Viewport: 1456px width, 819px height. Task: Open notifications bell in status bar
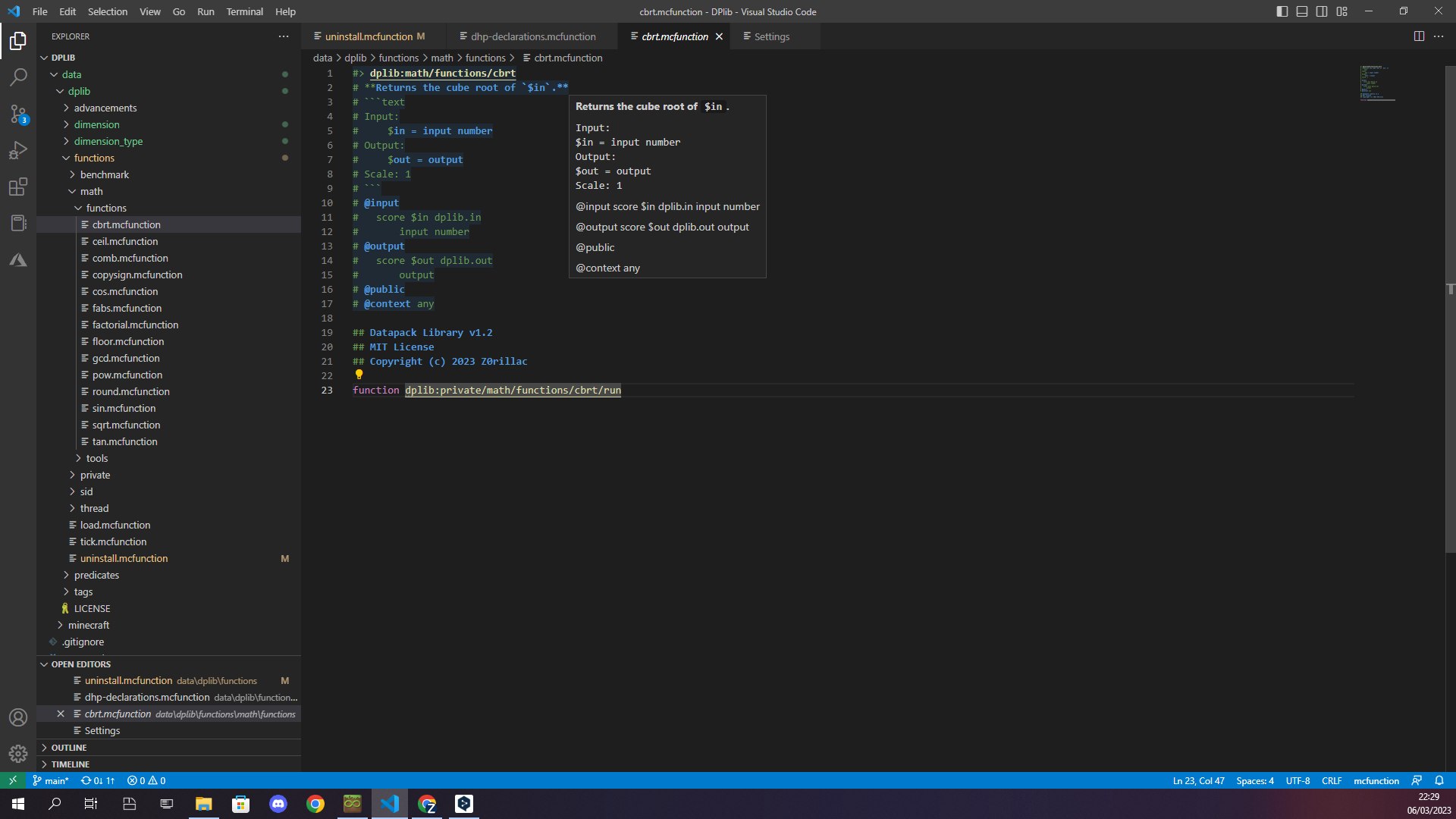click(1439, 780)
